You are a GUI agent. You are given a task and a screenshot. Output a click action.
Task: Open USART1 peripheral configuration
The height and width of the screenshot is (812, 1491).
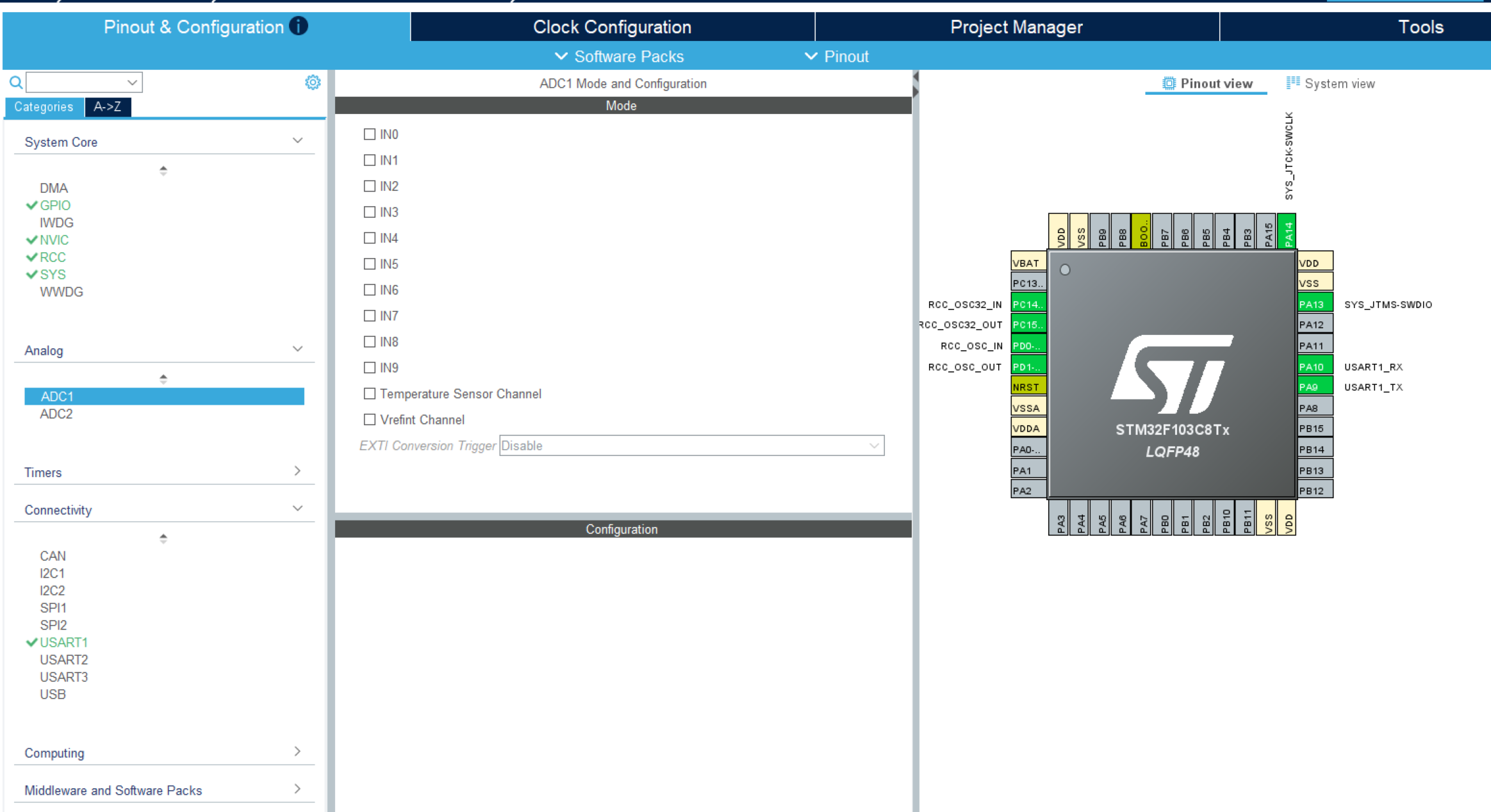(63, 642)
